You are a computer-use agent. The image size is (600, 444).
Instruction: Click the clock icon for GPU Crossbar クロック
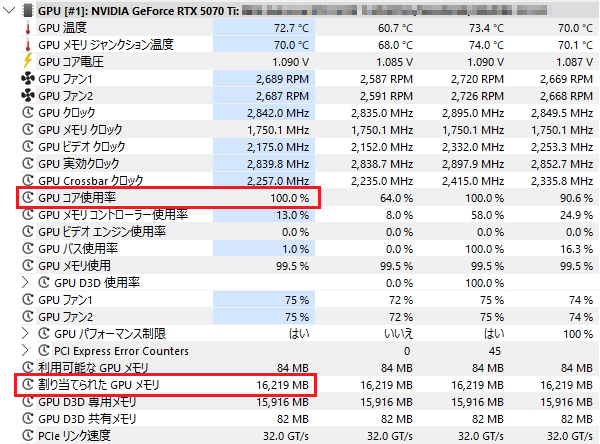click(x=28, y=180)
